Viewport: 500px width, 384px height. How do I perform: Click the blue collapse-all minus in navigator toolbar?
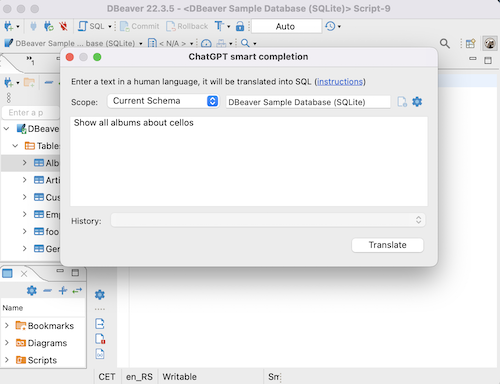(49, 82)
